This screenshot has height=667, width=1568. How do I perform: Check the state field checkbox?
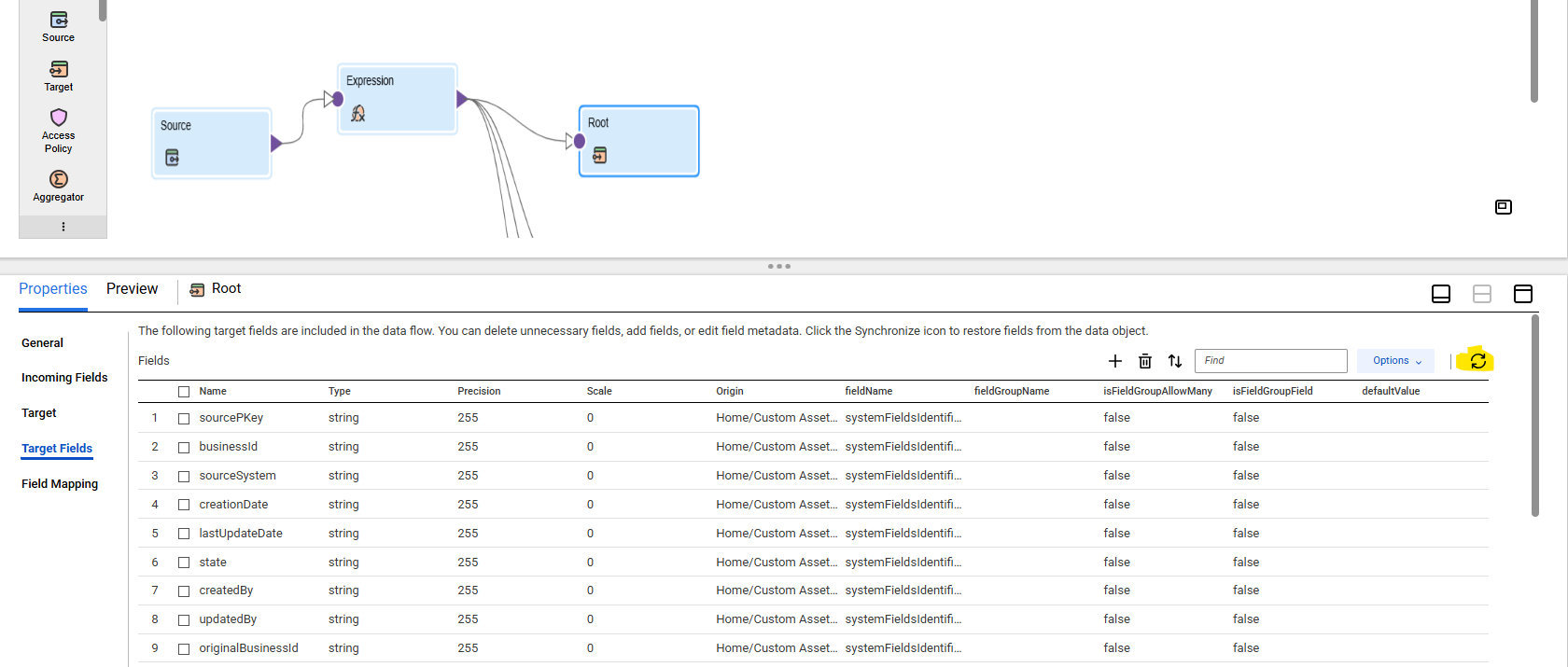pyautogui.click(x=184, y=563)
